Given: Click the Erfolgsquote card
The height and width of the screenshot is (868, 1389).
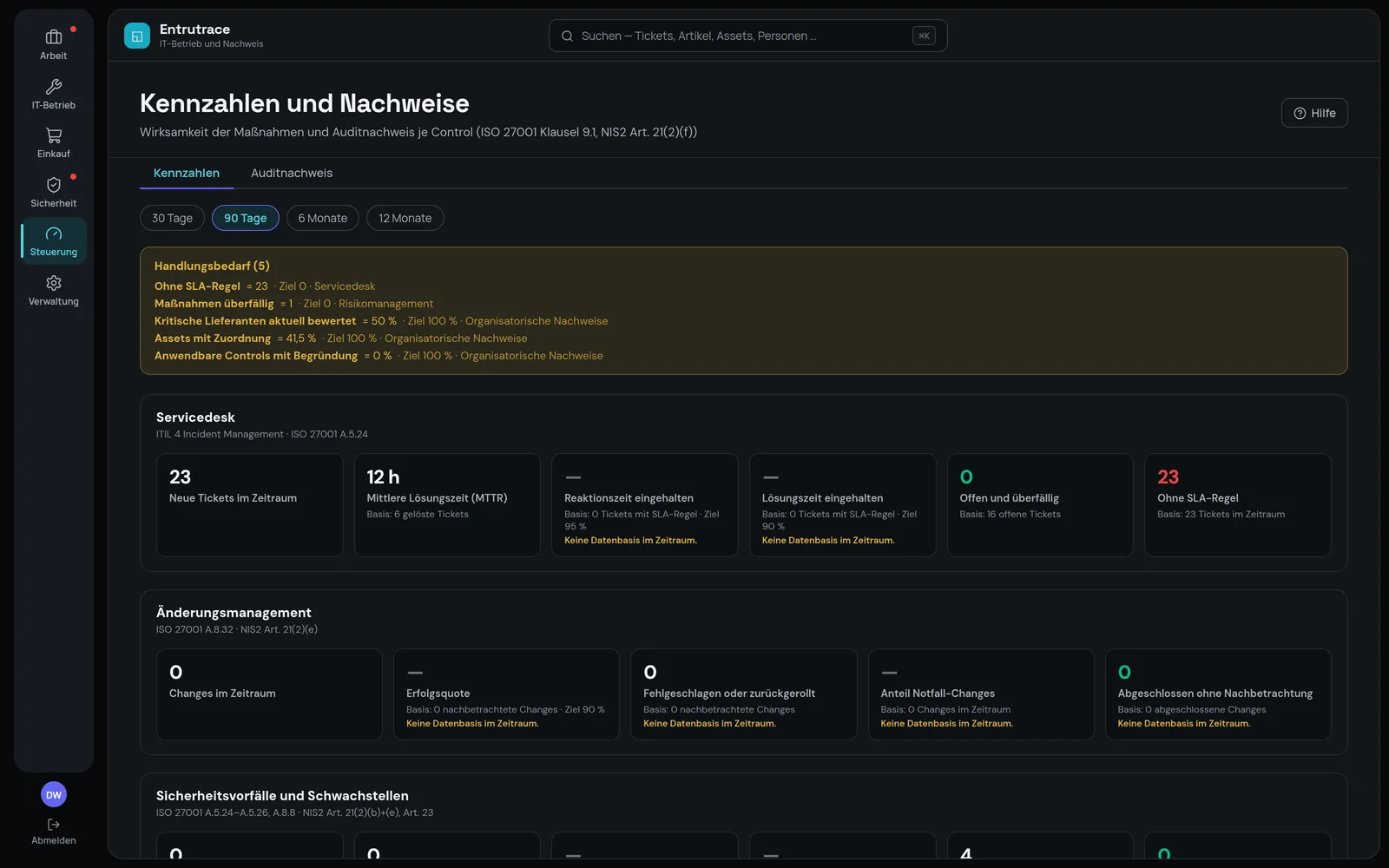Looking at the screenshot, I should [x=506, y=694].
